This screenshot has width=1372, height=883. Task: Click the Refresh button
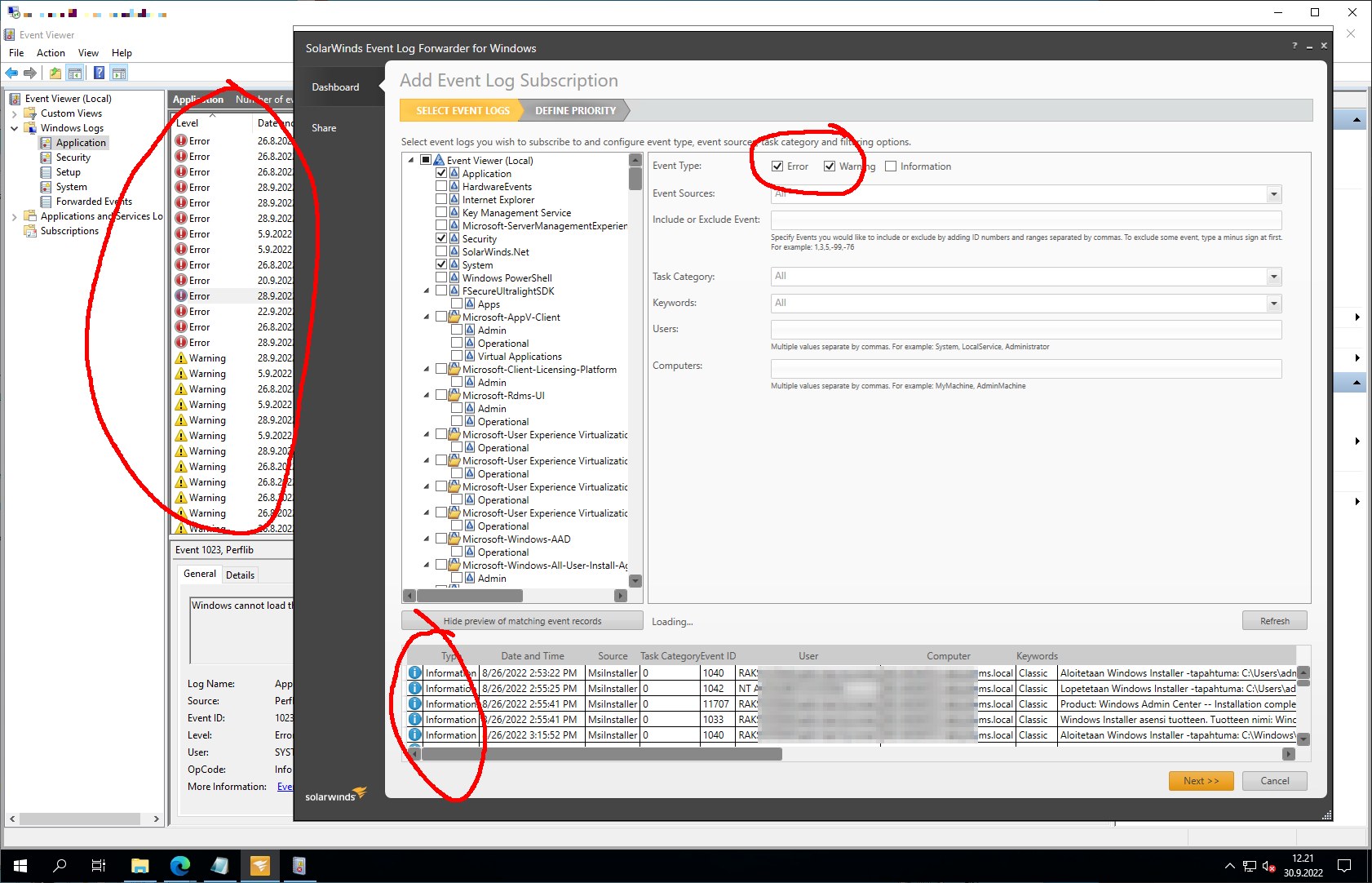[x=1274, y=621]
